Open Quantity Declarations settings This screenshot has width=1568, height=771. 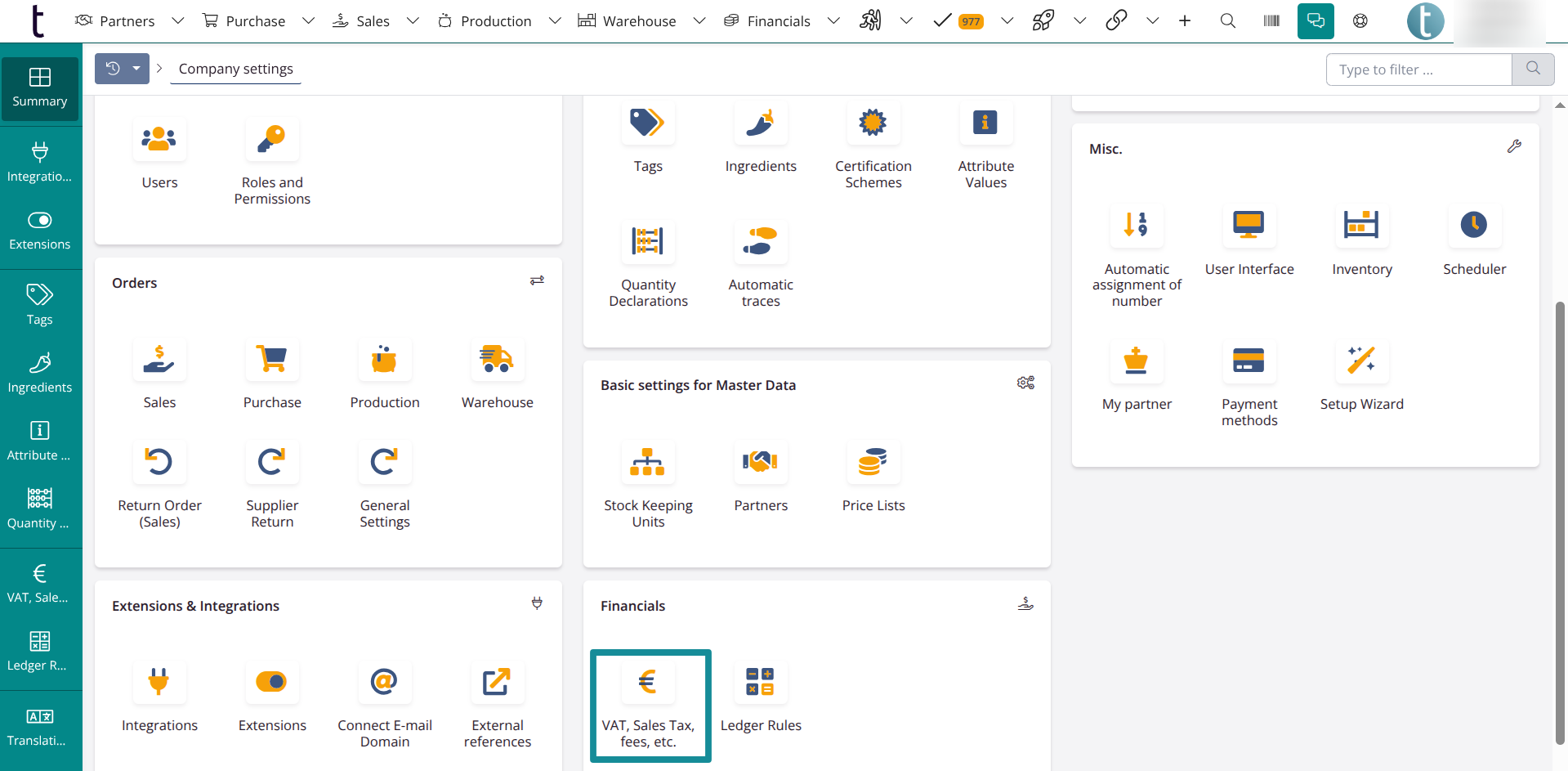point(647,242)
